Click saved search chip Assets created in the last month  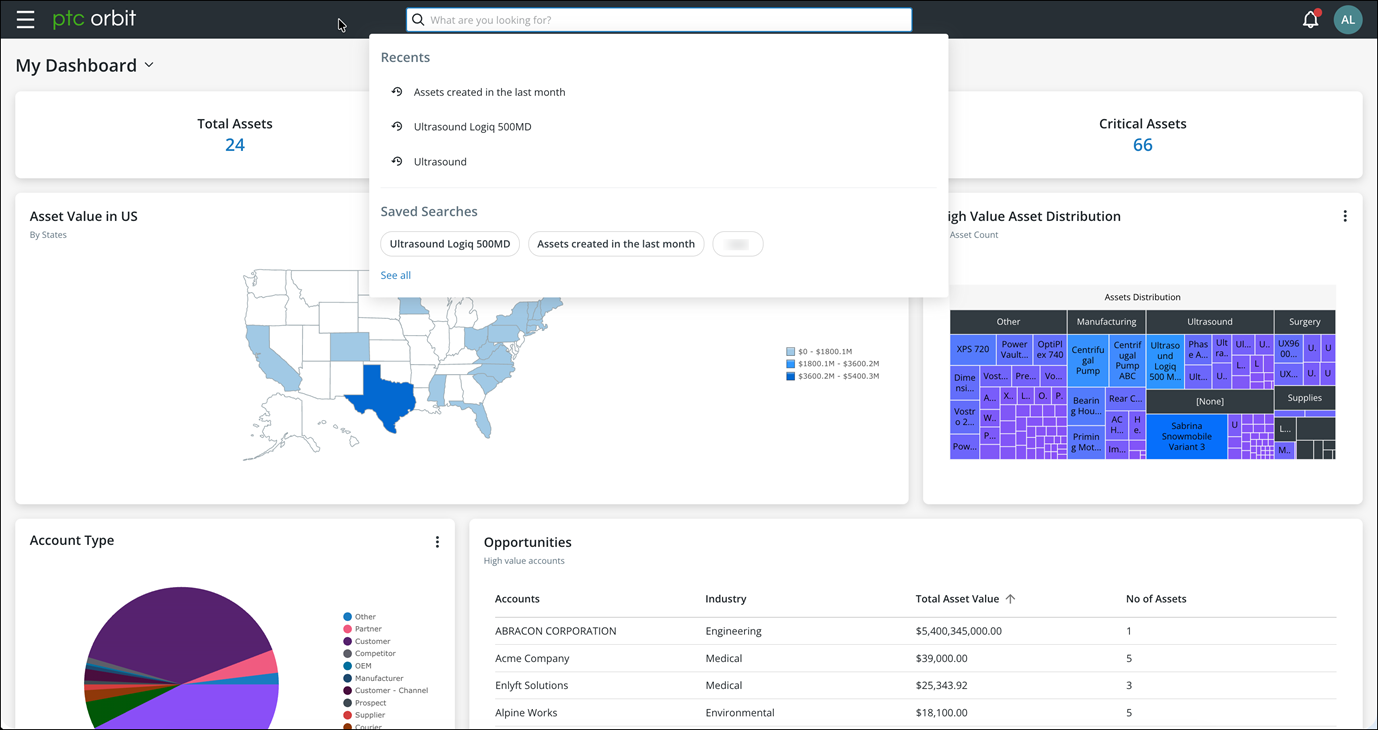(616, 244)
